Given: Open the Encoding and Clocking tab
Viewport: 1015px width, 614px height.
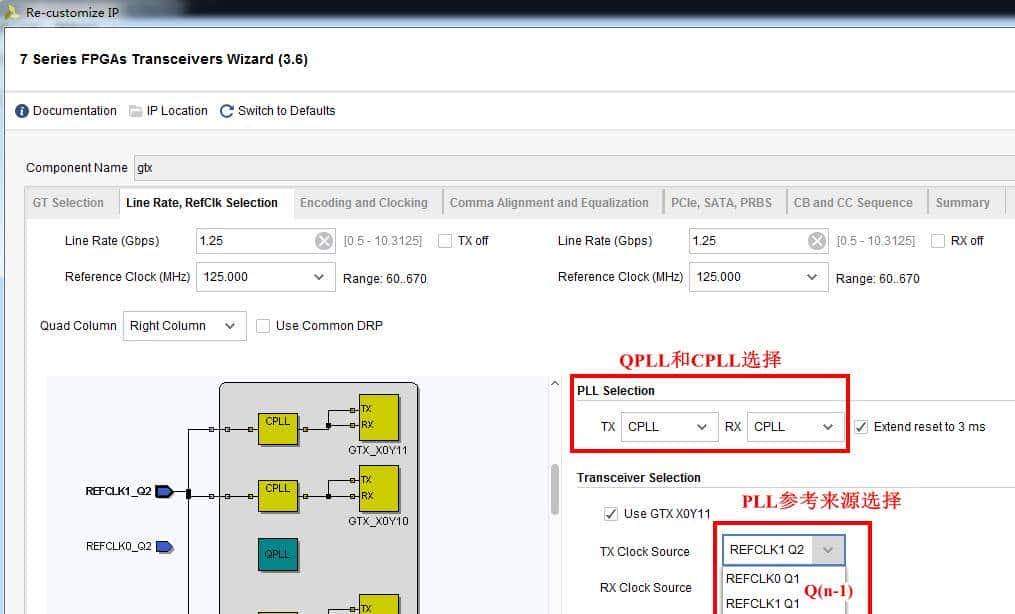Looking at the screenshot, I should point(363,203).
